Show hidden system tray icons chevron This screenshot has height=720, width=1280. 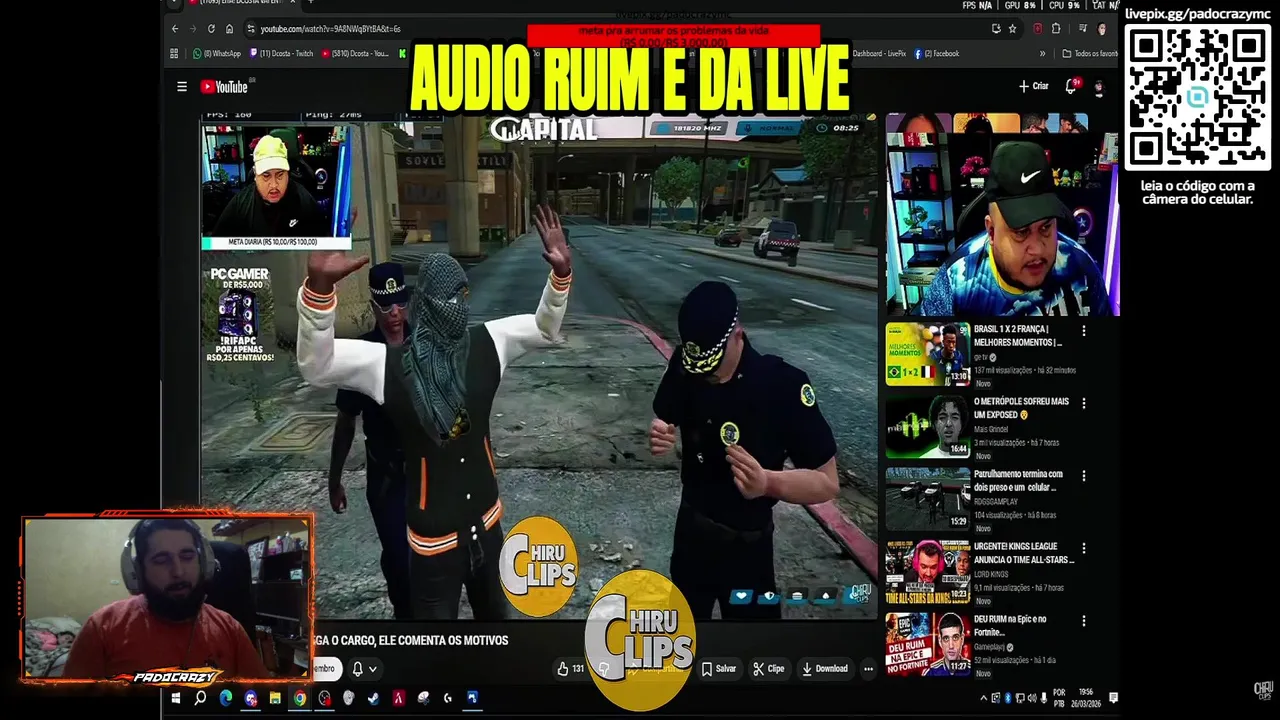[x=983, y=698]
